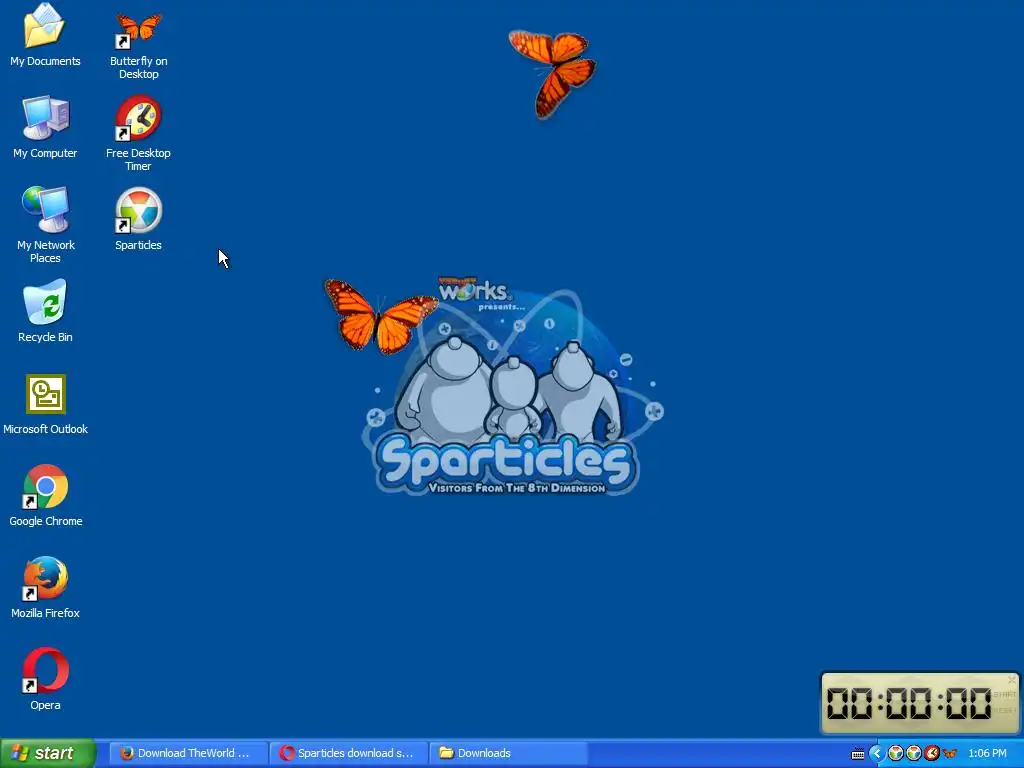Click the butterfly flying near top of desktop
The width and height of the screenshot is (1024, 768).
click(x=552, y=73)
